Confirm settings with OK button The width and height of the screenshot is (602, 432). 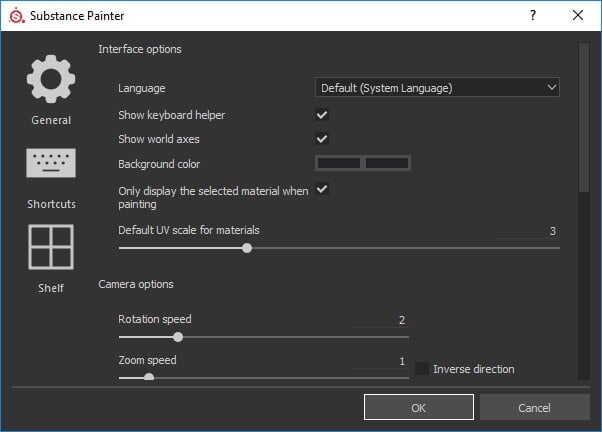tap(419, 407)
